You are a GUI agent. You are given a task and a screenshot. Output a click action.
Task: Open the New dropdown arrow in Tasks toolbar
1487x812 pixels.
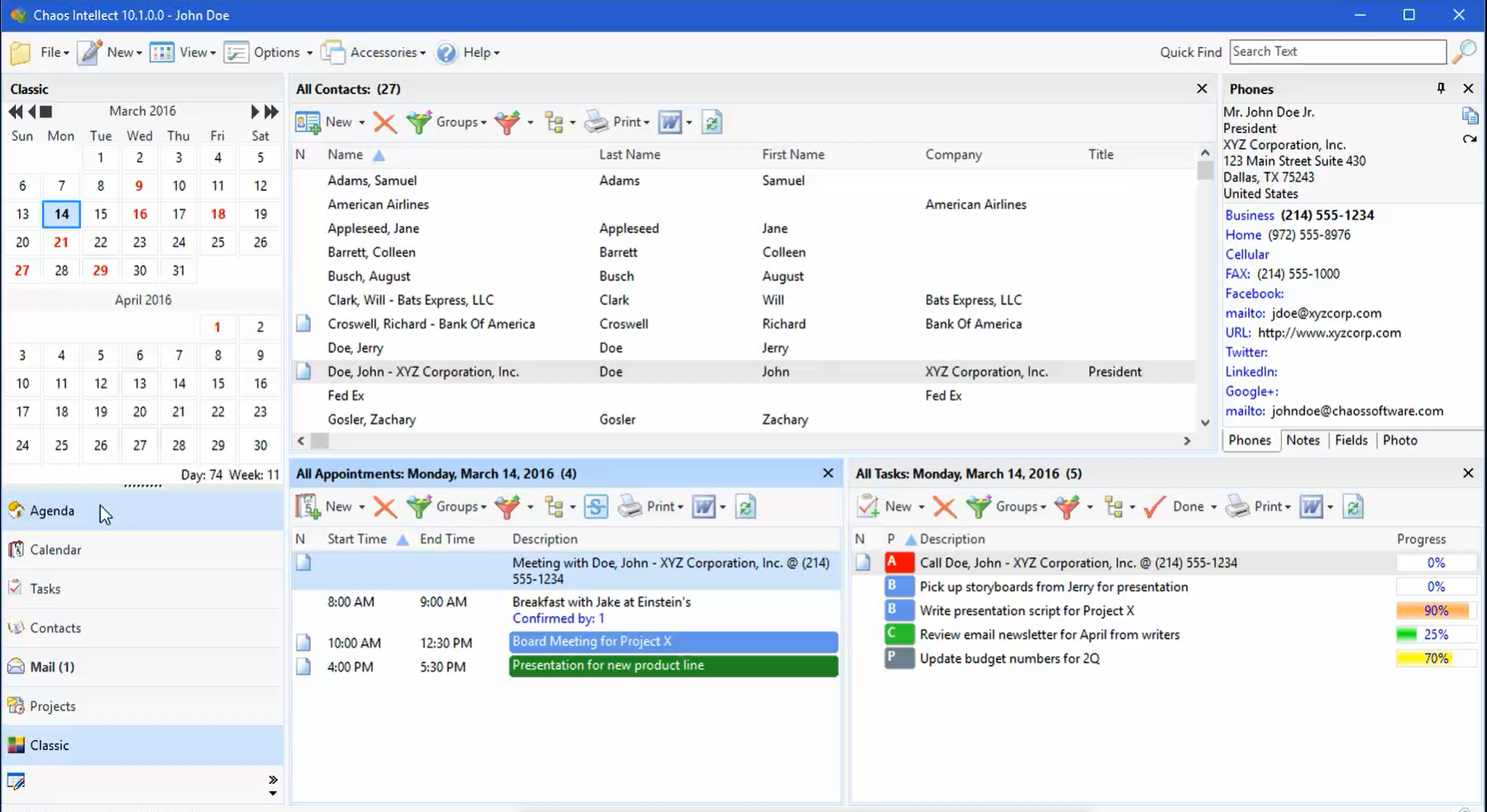(921, 507)
